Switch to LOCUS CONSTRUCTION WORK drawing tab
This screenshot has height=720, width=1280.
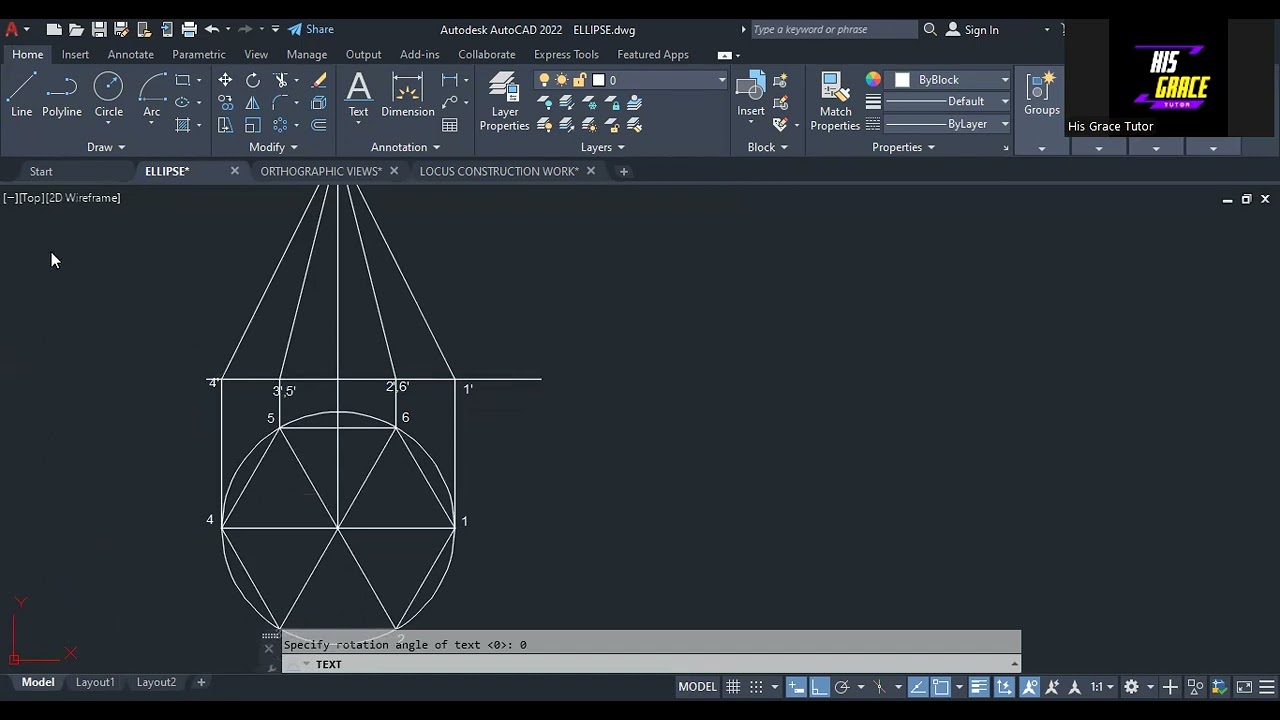[x=499, y=171]
